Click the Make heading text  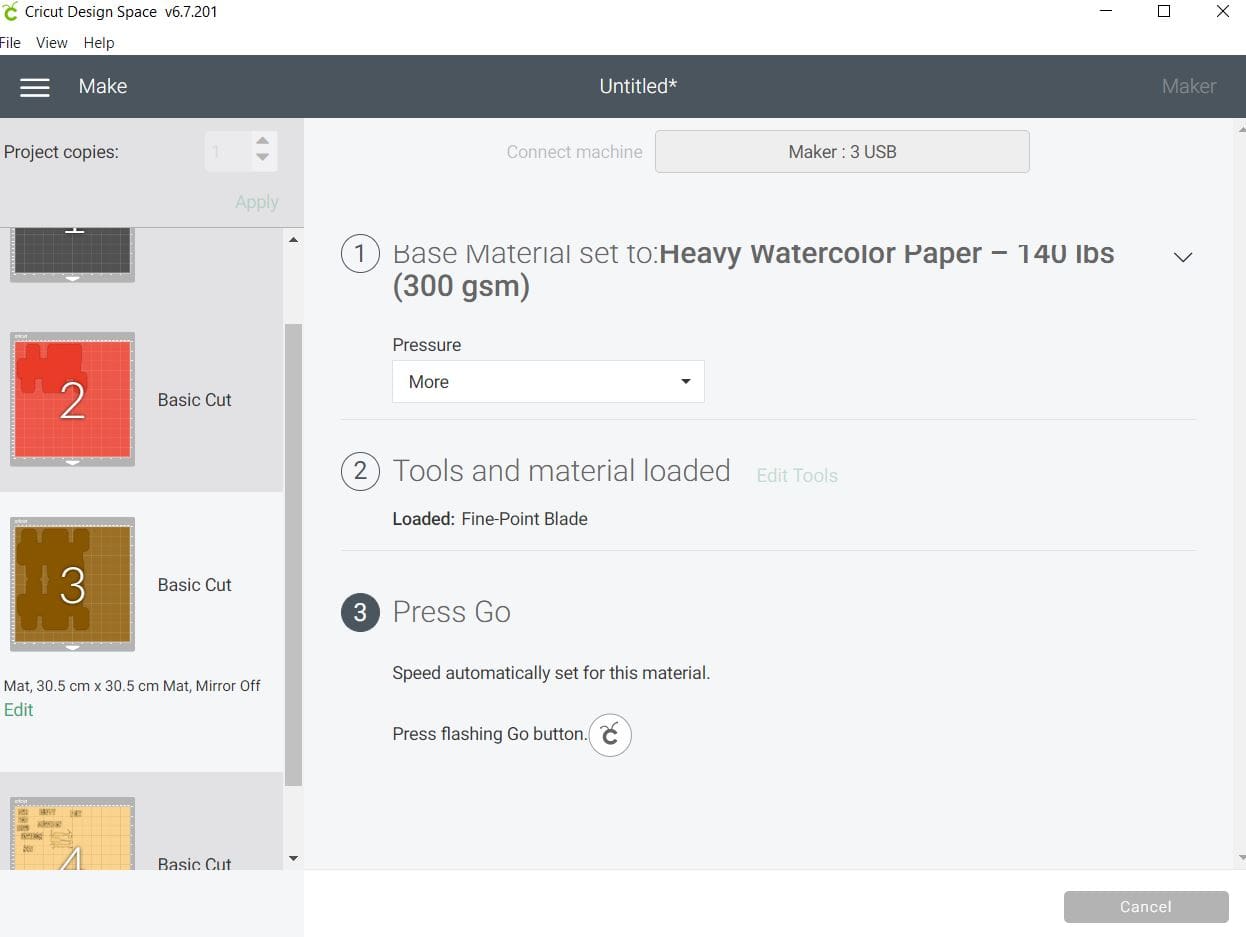(x=103, y=87)
